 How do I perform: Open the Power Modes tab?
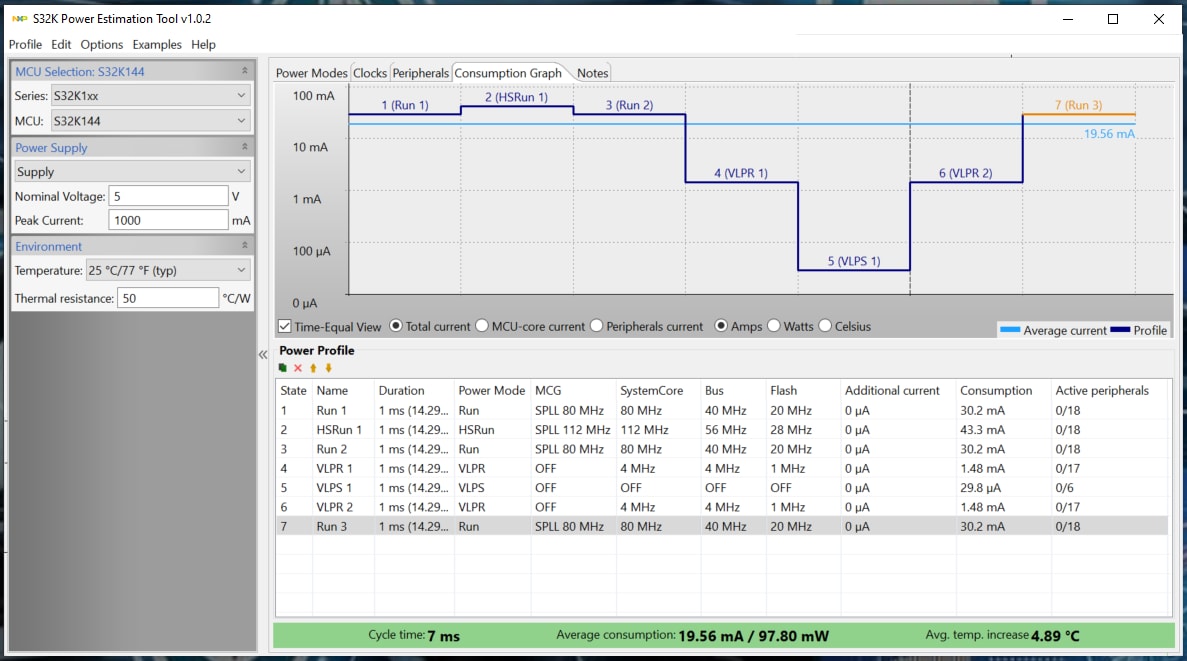(311, 73)
